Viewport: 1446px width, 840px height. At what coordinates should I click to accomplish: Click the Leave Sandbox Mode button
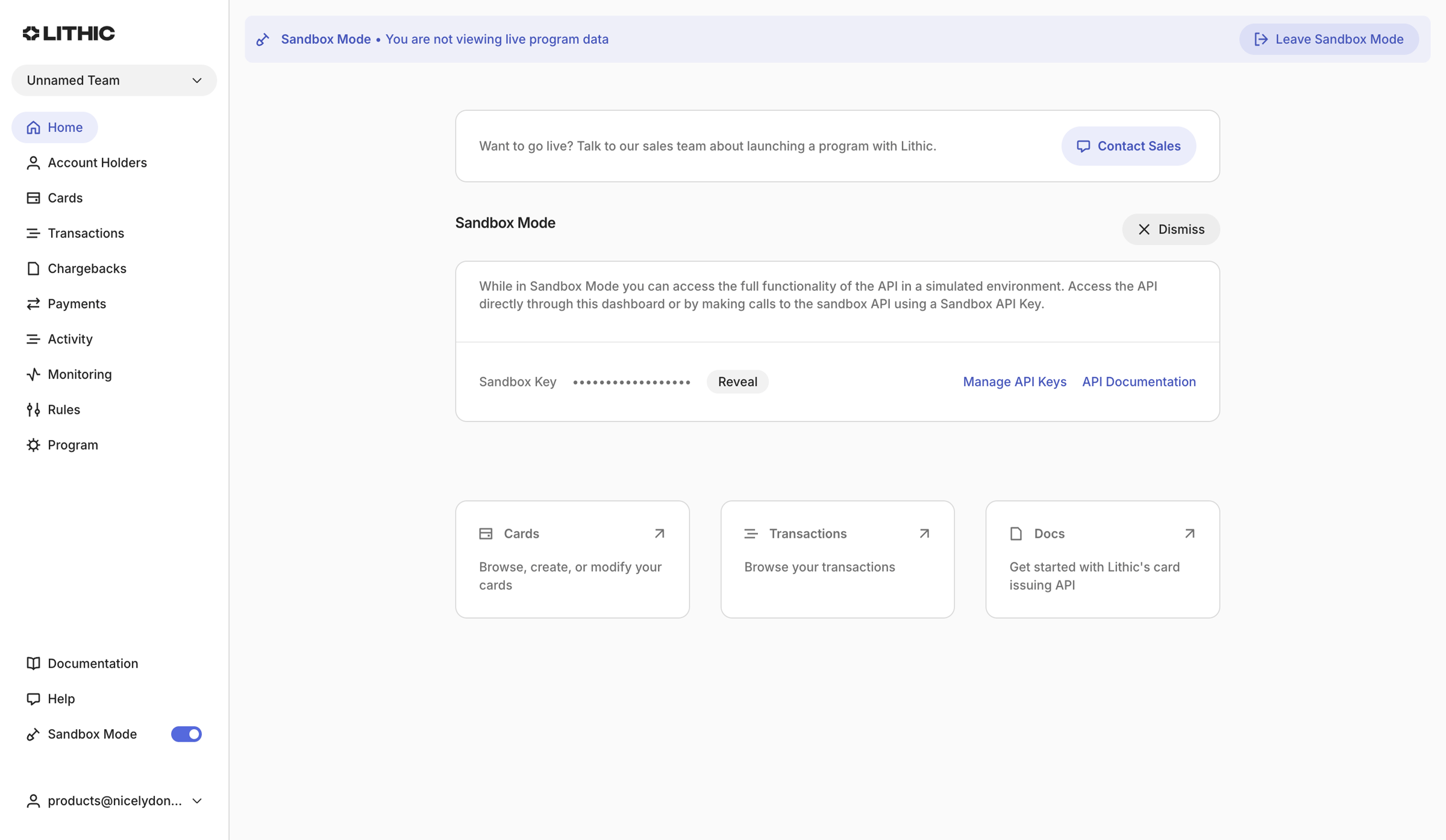click(x=1329, y=39)
